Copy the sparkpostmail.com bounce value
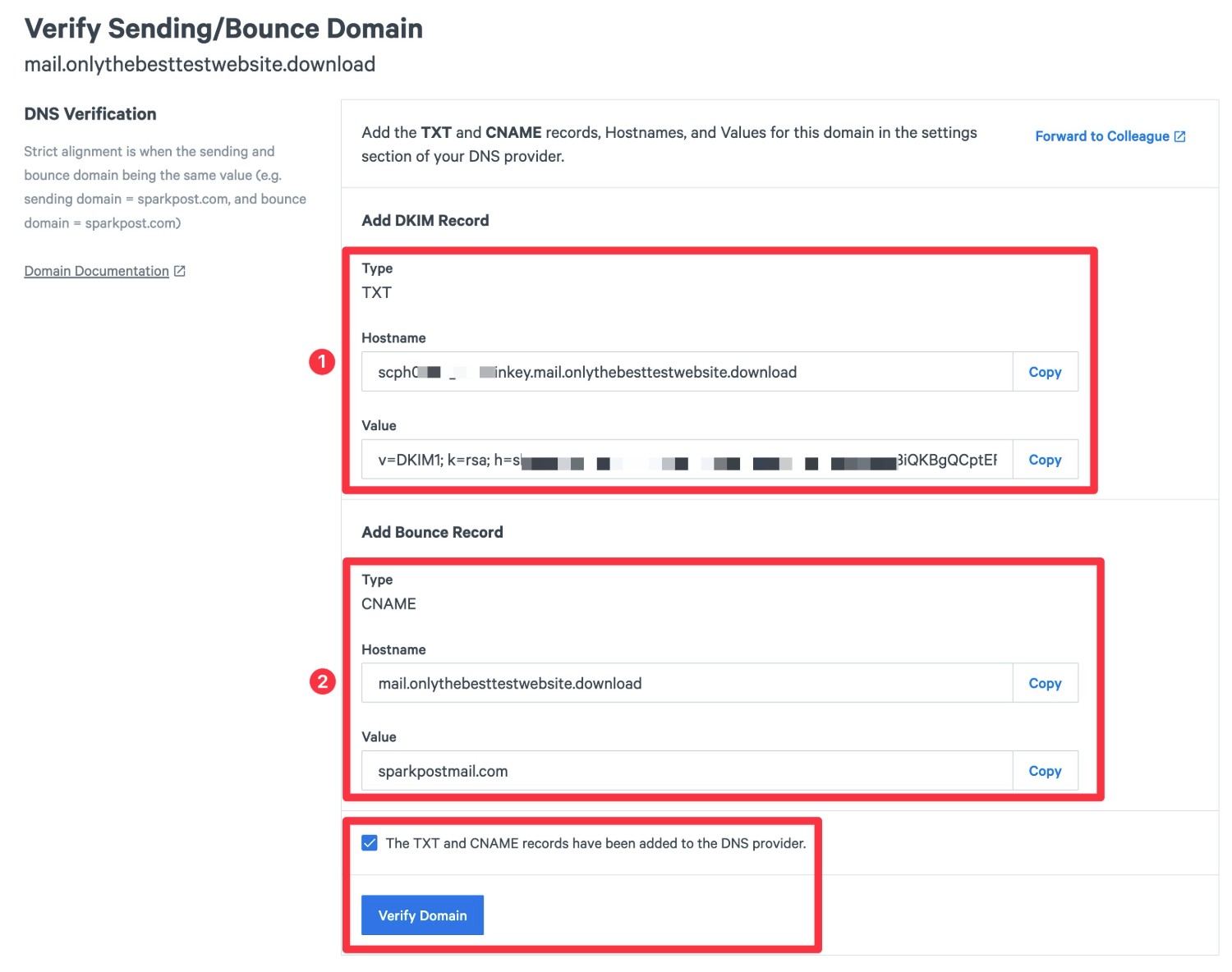 pos(1045,771)
